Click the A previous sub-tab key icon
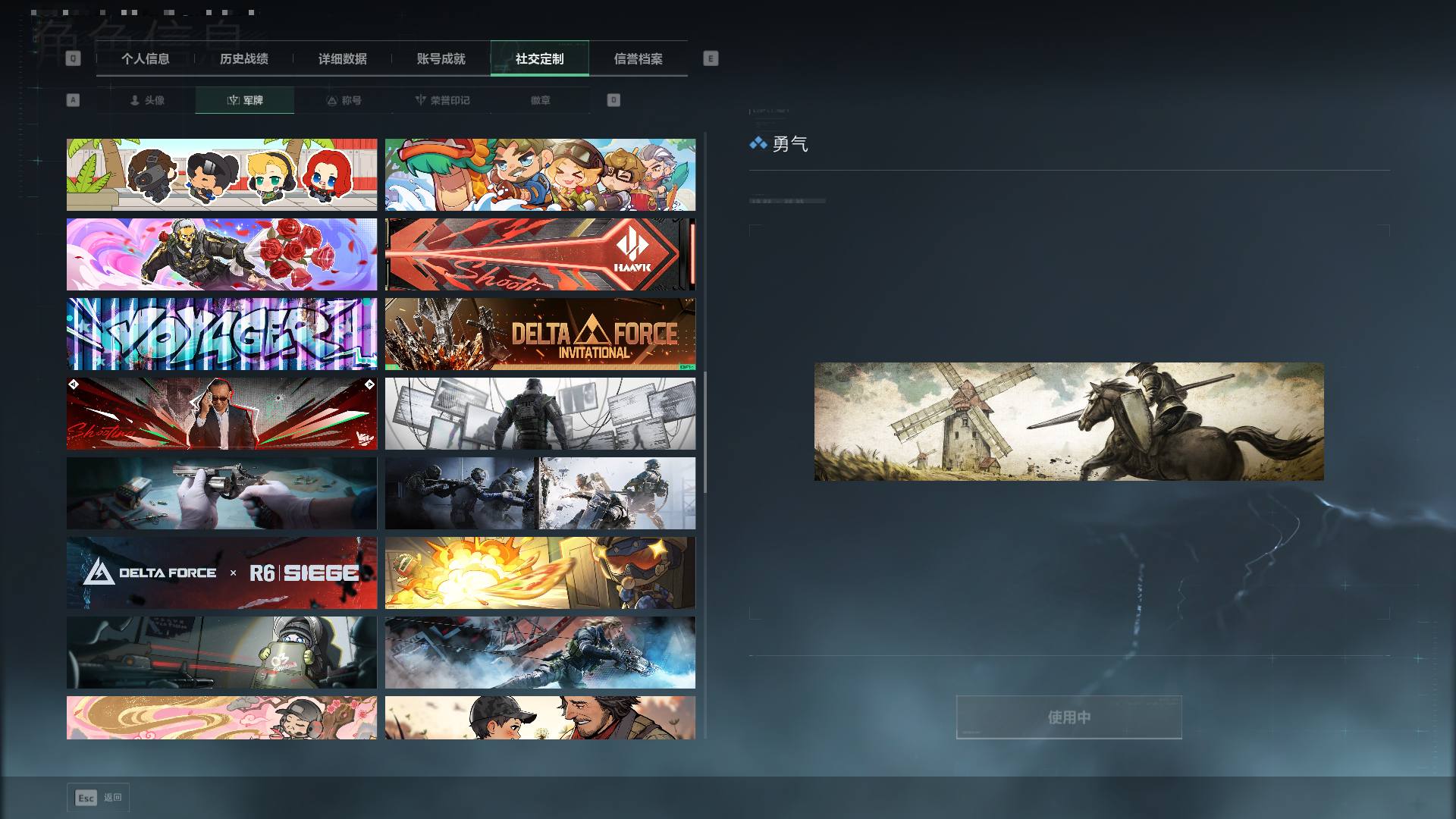Screen dimensions: 1456x819 click(73, 100)
